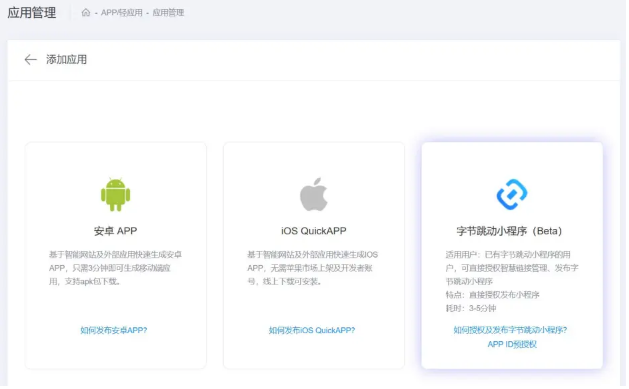This screenshot has width=629, height=389.
Task: Select the blue ByteDance mini-program icon
Action: 512,194
